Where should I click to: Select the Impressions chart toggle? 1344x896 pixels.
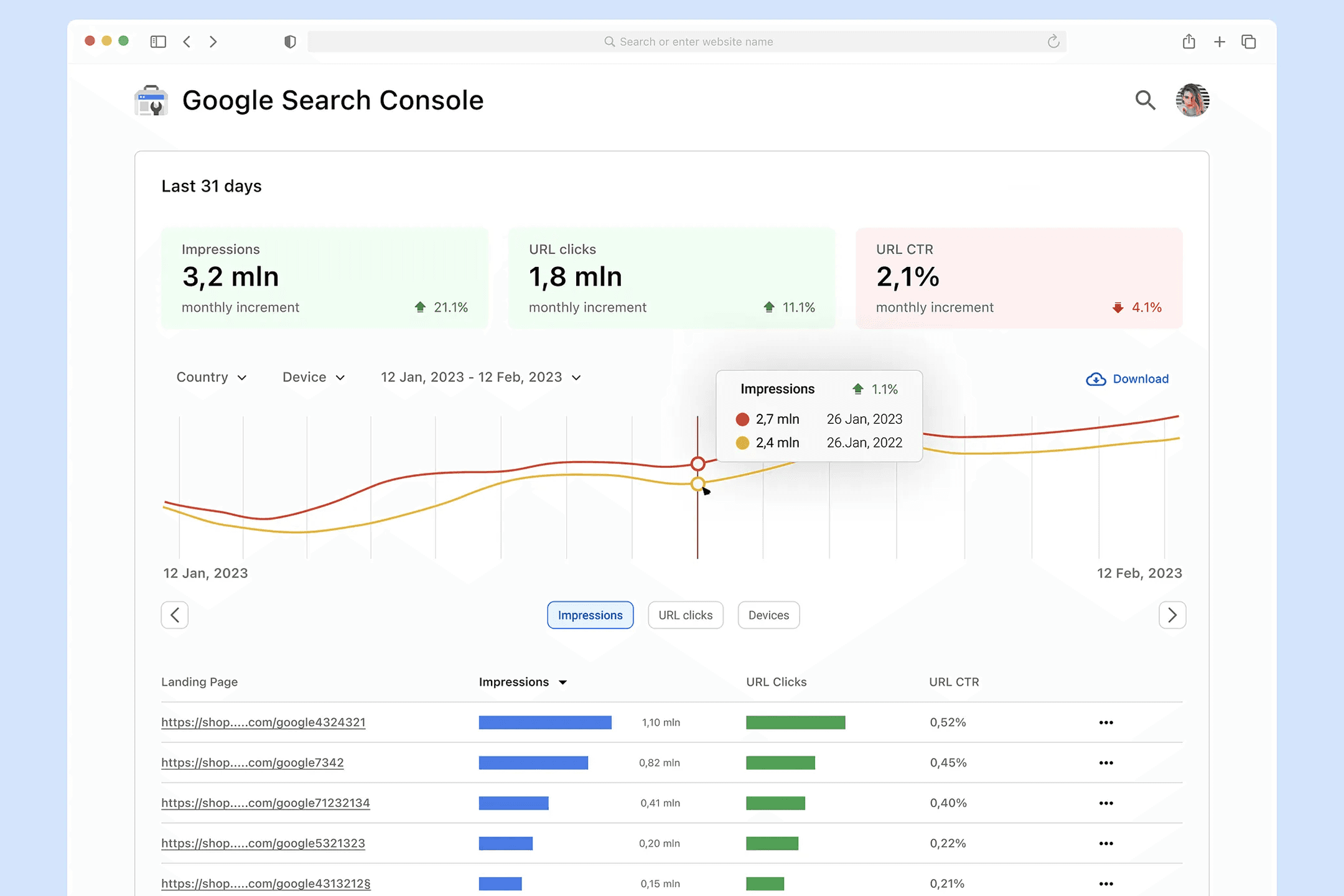pos(590,615)
